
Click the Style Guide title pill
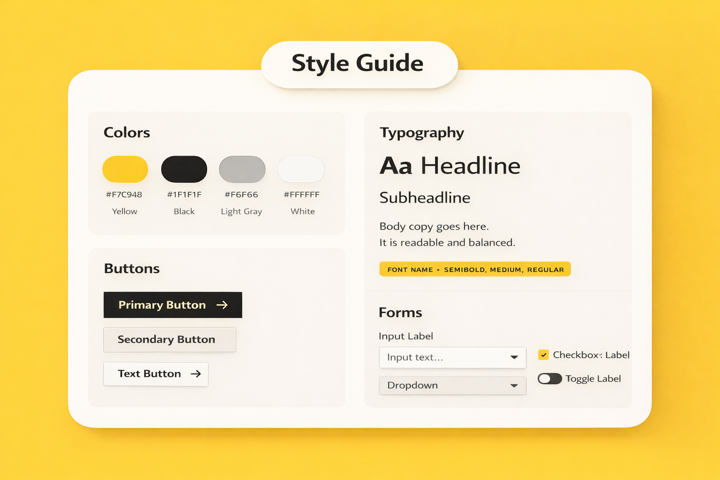pos(358,64)
